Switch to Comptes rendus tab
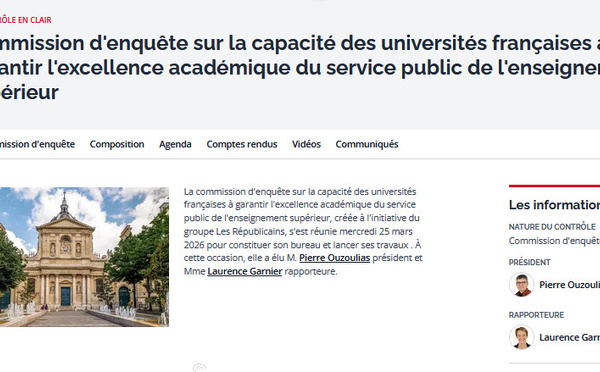 tap(242, 144)
